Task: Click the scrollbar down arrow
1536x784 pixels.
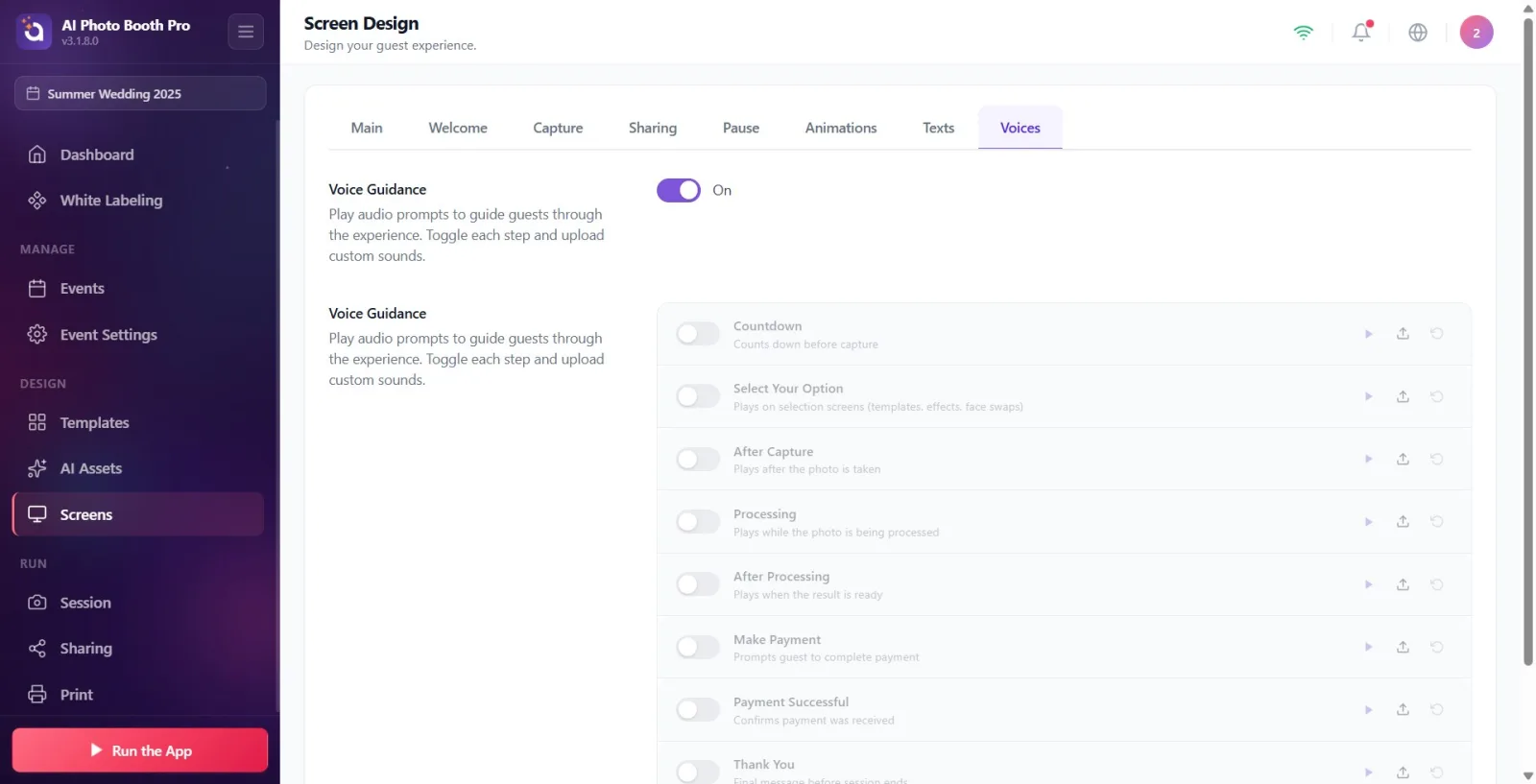Action: (x=1528, y=775)
